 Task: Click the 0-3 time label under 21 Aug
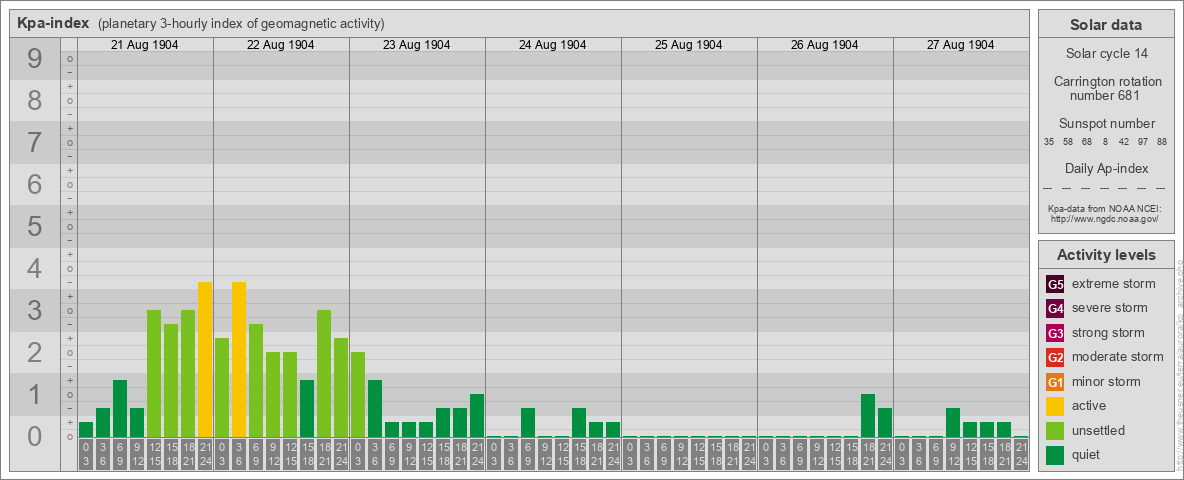coord(86,454)
